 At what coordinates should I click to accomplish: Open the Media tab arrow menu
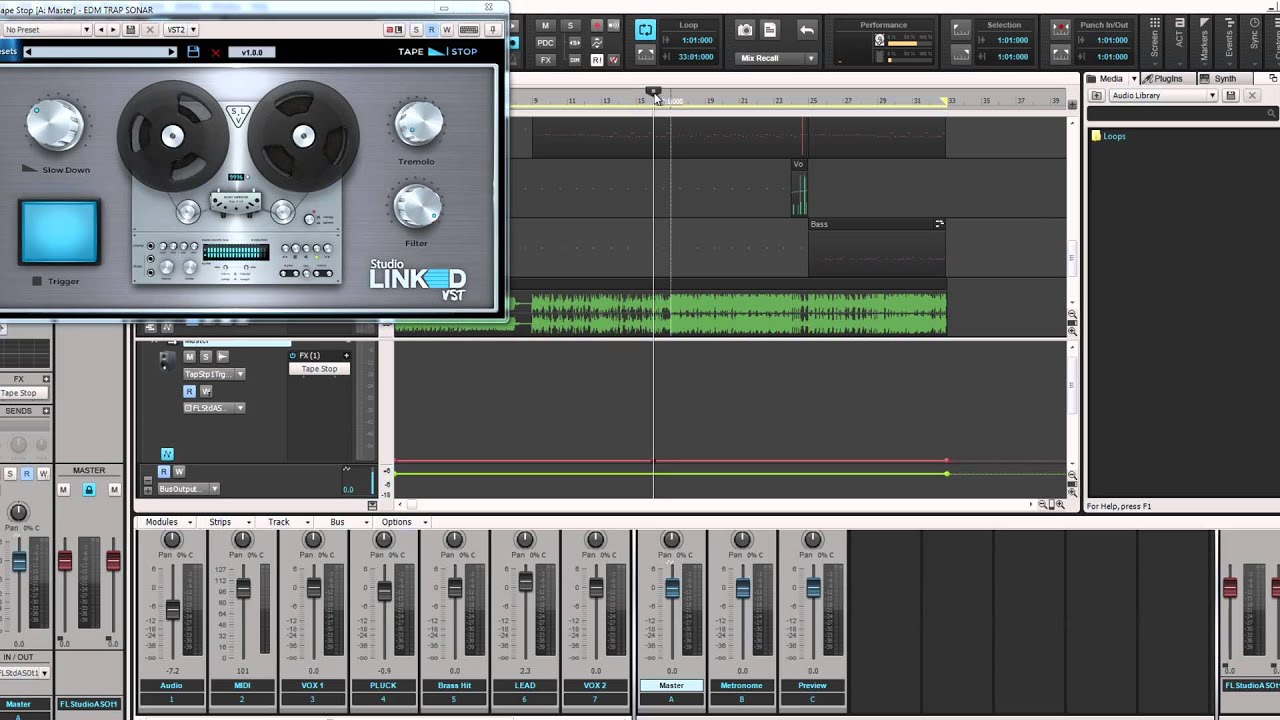click(1134, 79)
